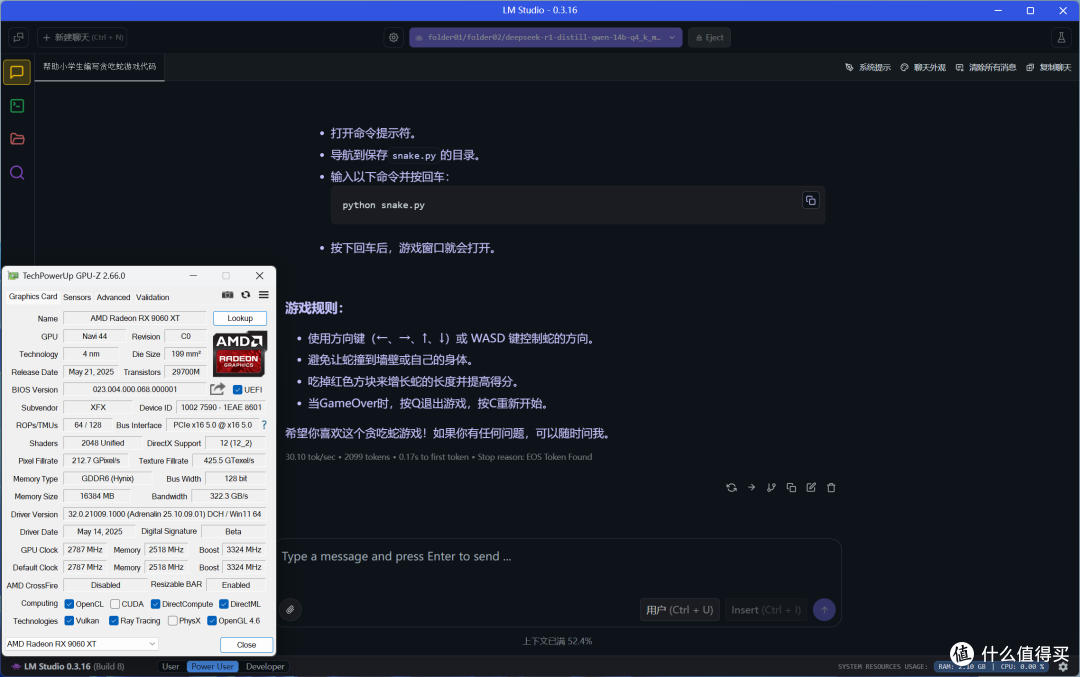
Task: Click the AMD Radeon Graphics logo
Action: (239, 353)
